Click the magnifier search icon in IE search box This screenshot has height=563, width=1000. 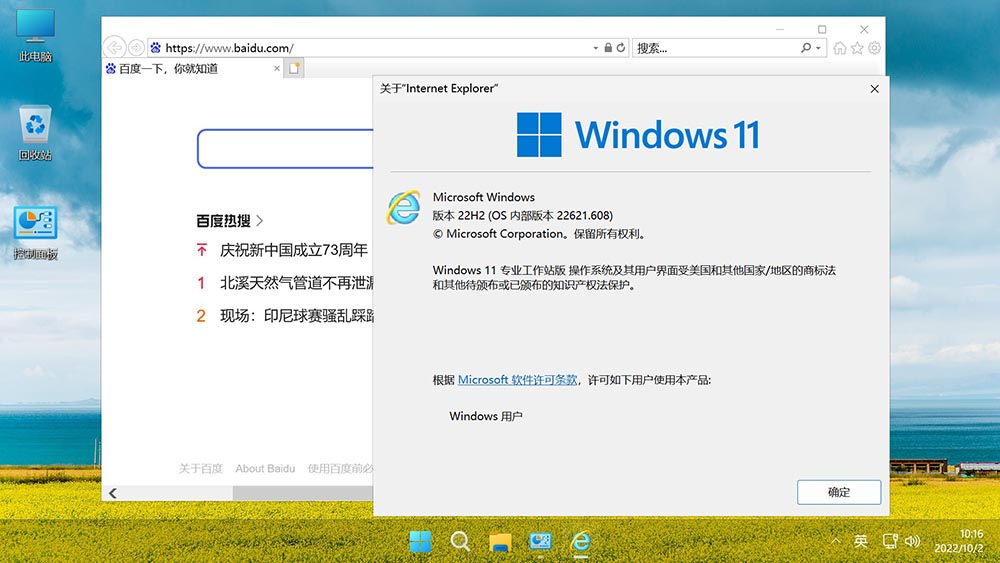[806, 48]
